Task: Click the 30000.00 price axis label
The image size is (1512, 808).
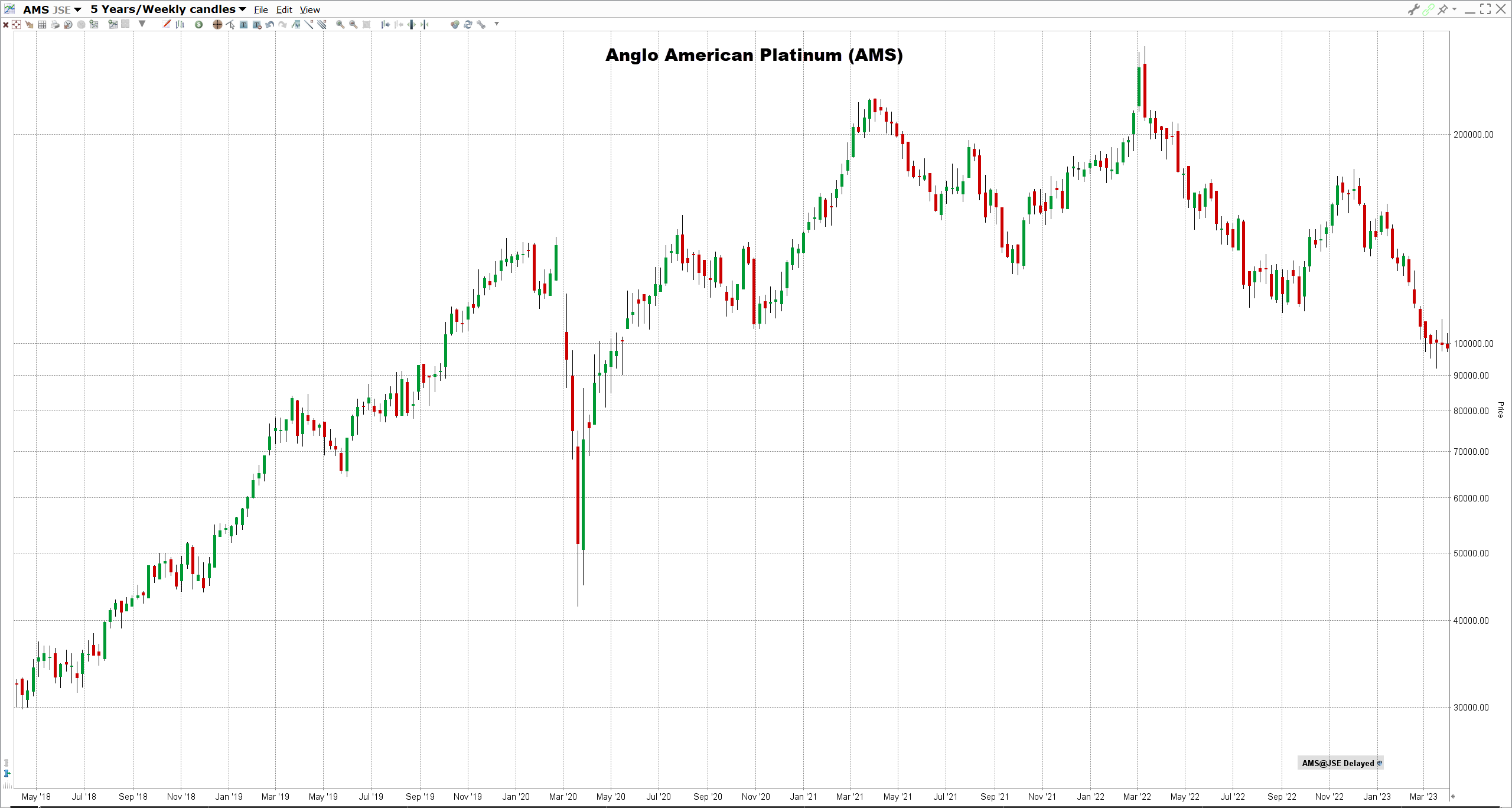Action: [x=1471, y=708]
